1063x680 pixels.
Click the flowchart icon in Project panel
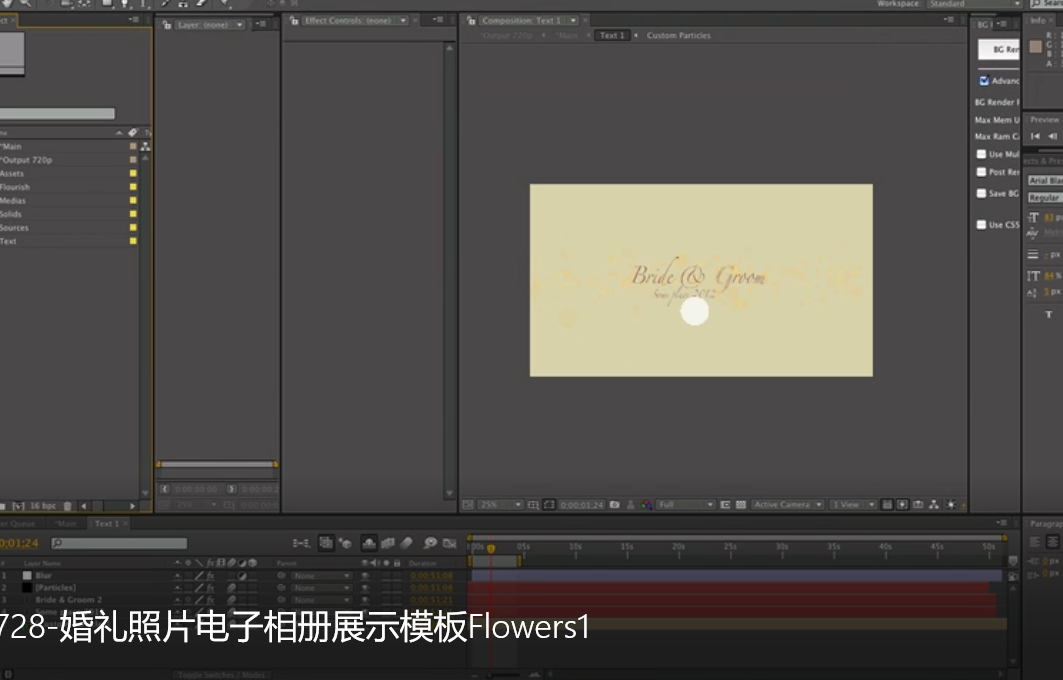point(145,146)
